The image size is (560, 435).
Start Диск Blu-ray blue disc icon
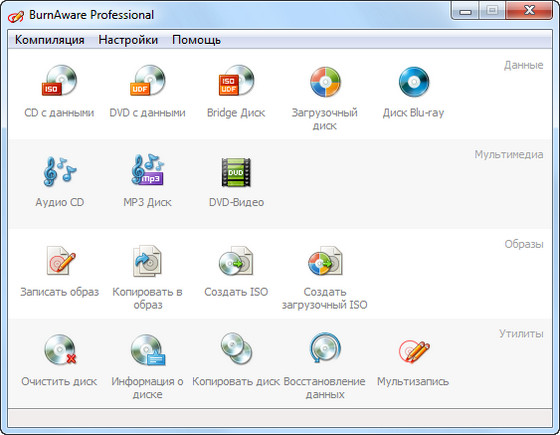414,82
